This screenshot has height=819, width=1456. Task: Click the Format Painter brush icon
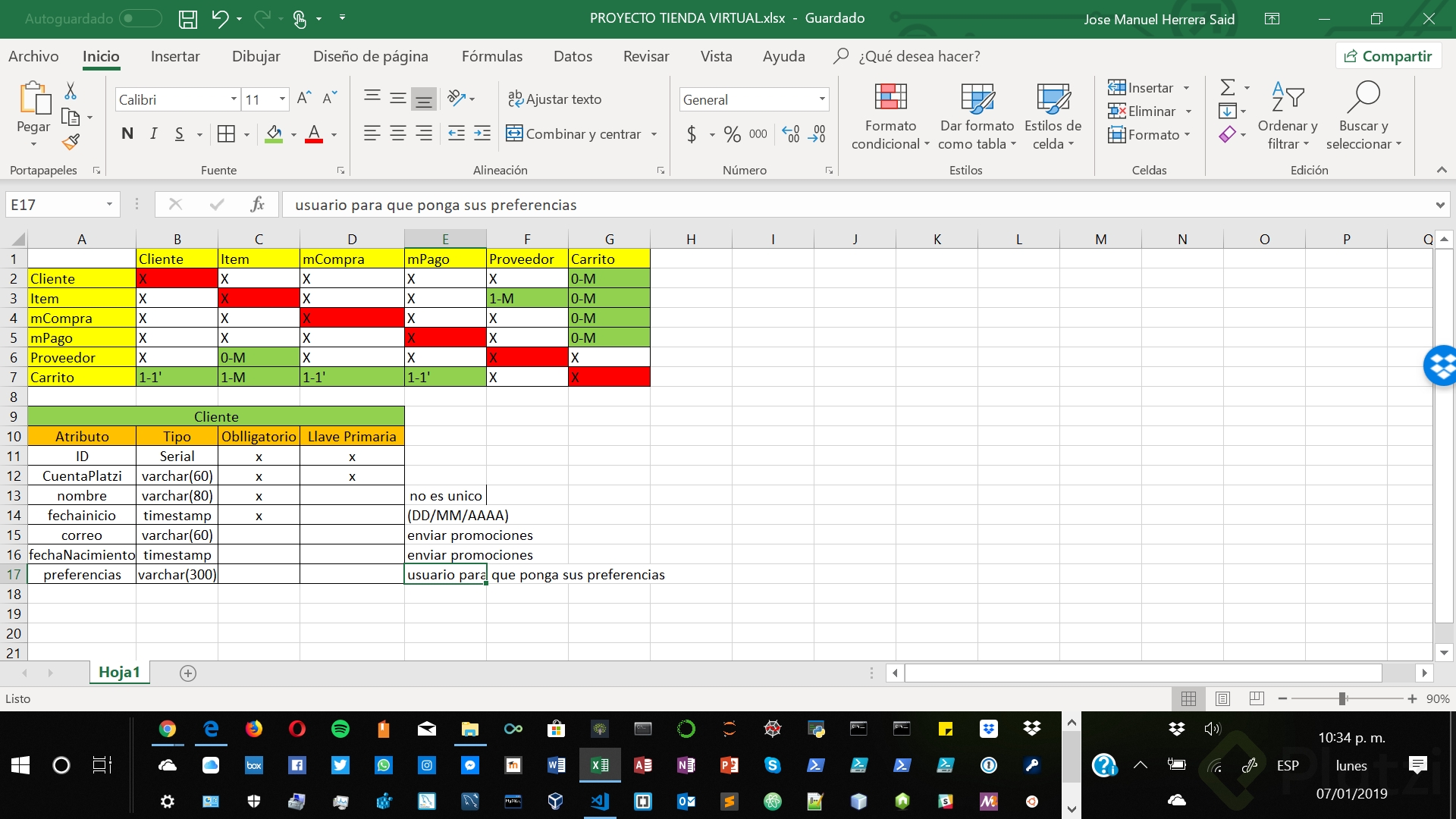point(71,142)
